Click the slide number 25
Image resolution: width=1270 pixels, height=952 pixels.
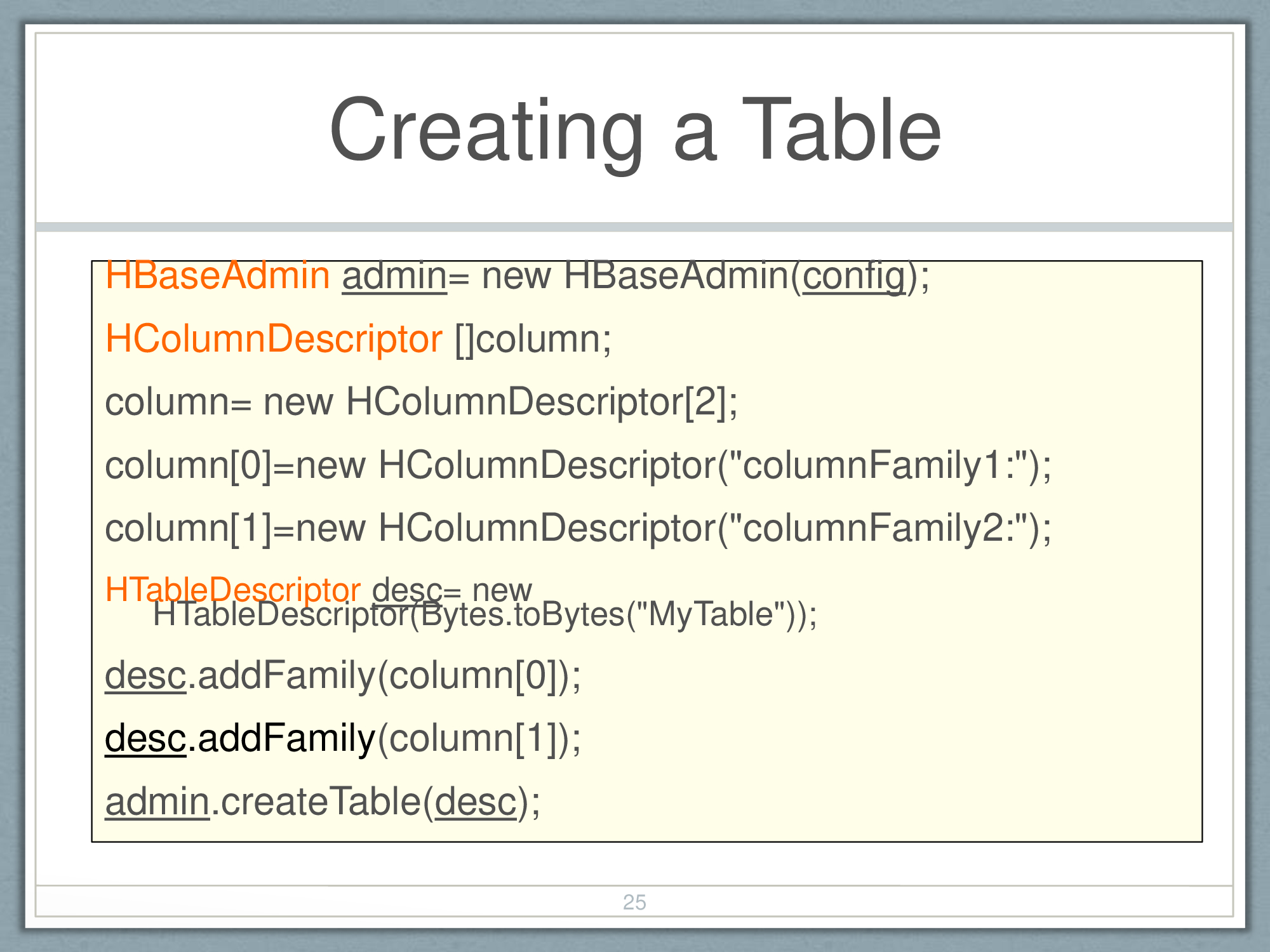click(x=634, y=902)
